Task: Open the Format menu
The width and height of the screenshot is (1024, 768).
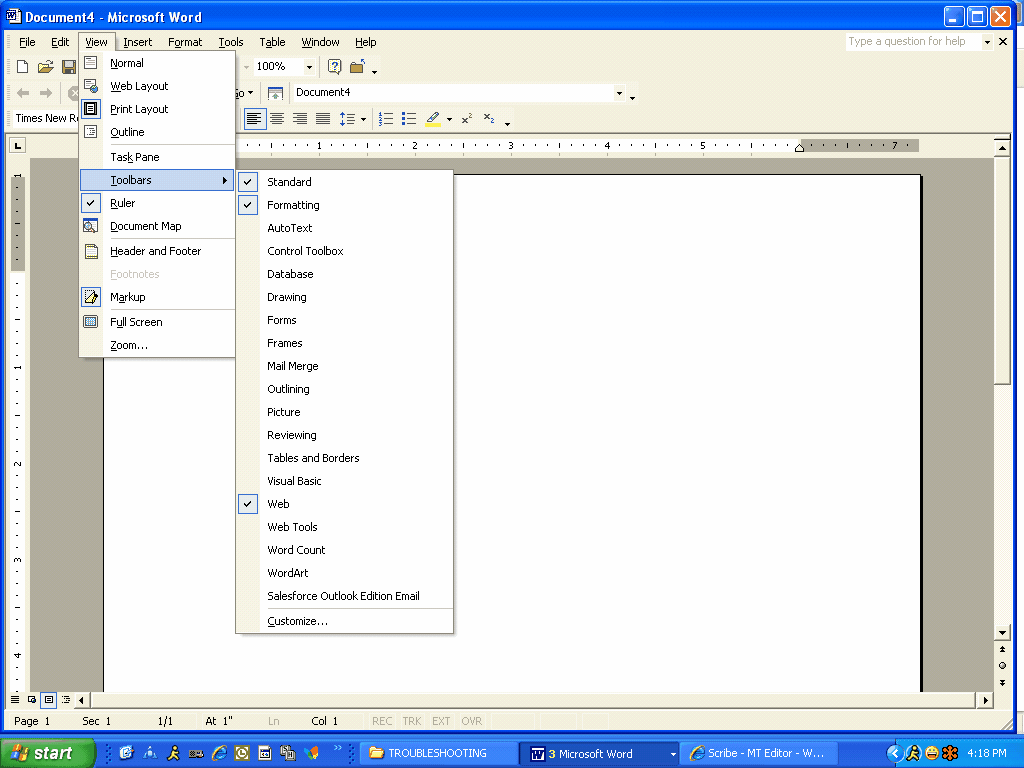Action: (185, 42)
